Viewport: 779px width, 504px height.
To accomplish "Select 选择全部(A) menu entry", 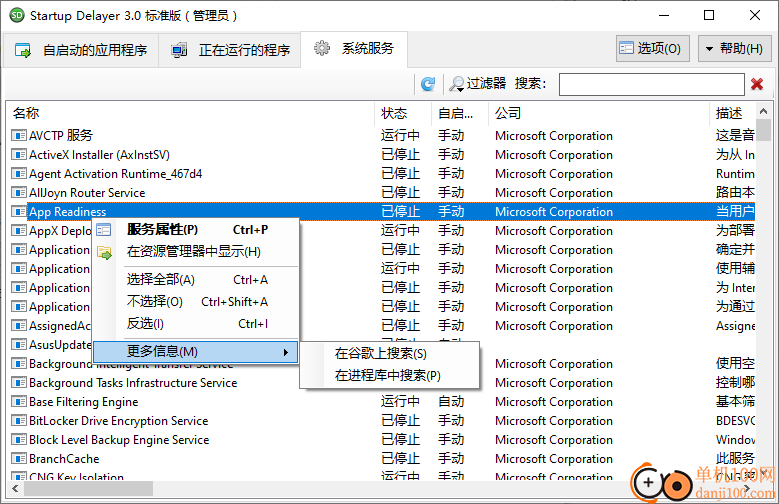I will 197,280.
